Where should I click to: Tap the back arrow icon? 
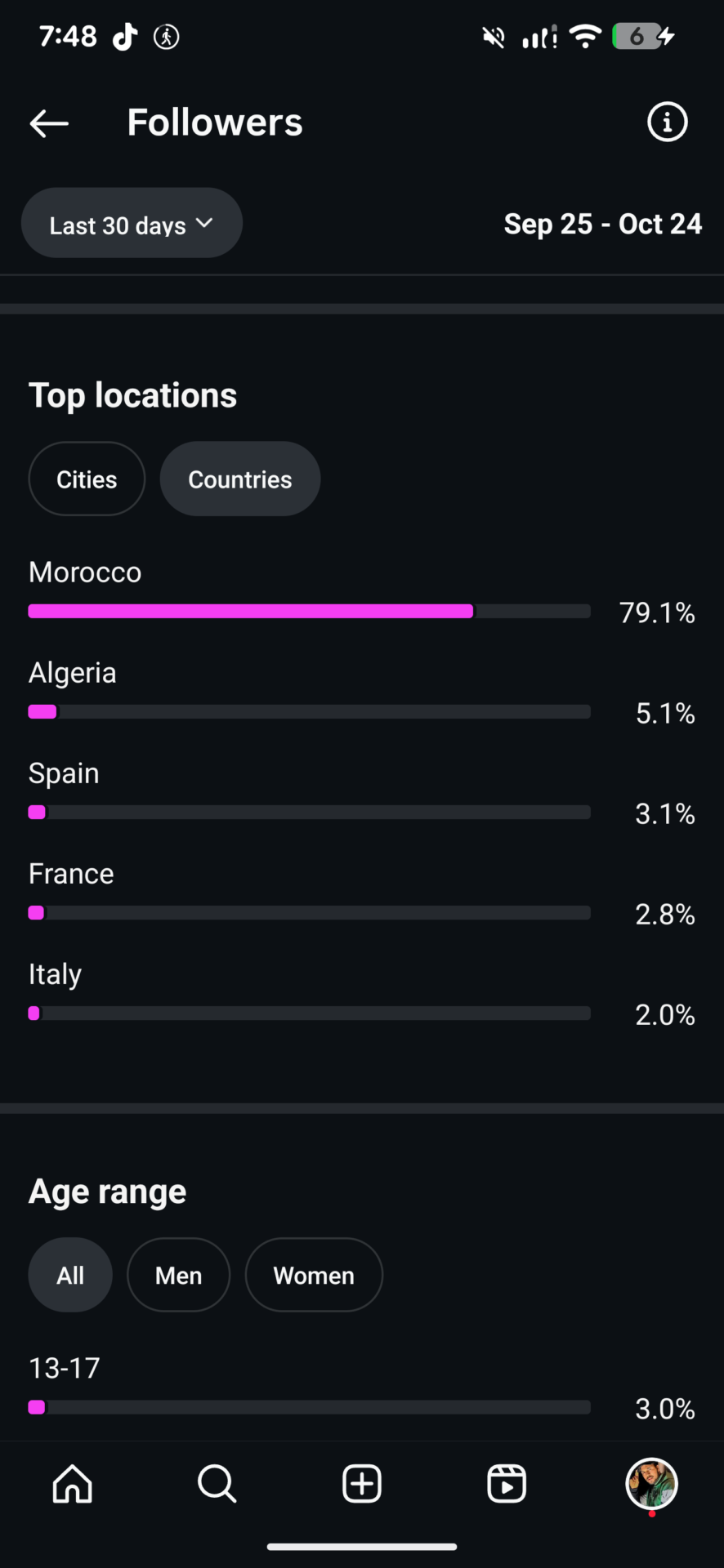[49, 123]
